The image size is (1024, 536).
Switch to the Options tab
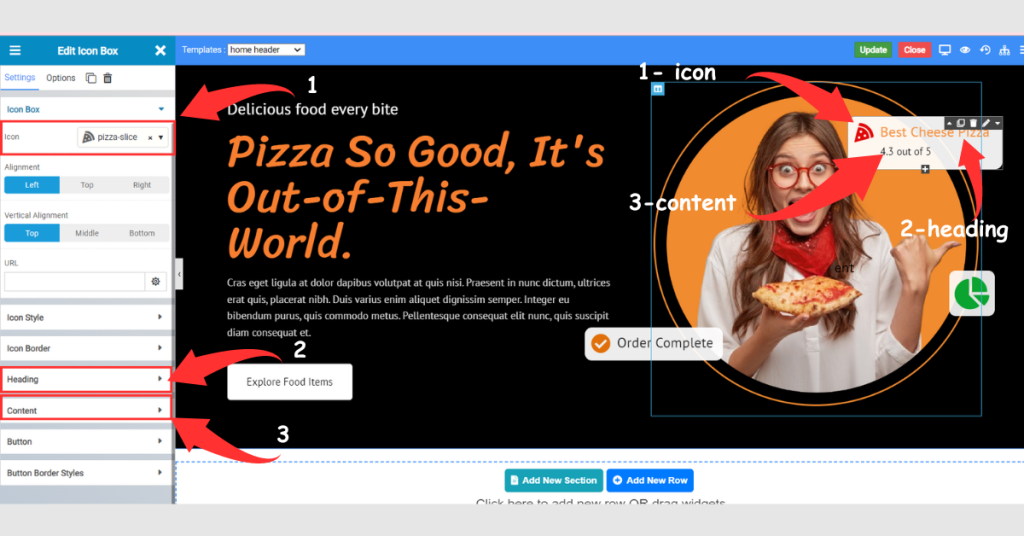[x=61, y=78]
